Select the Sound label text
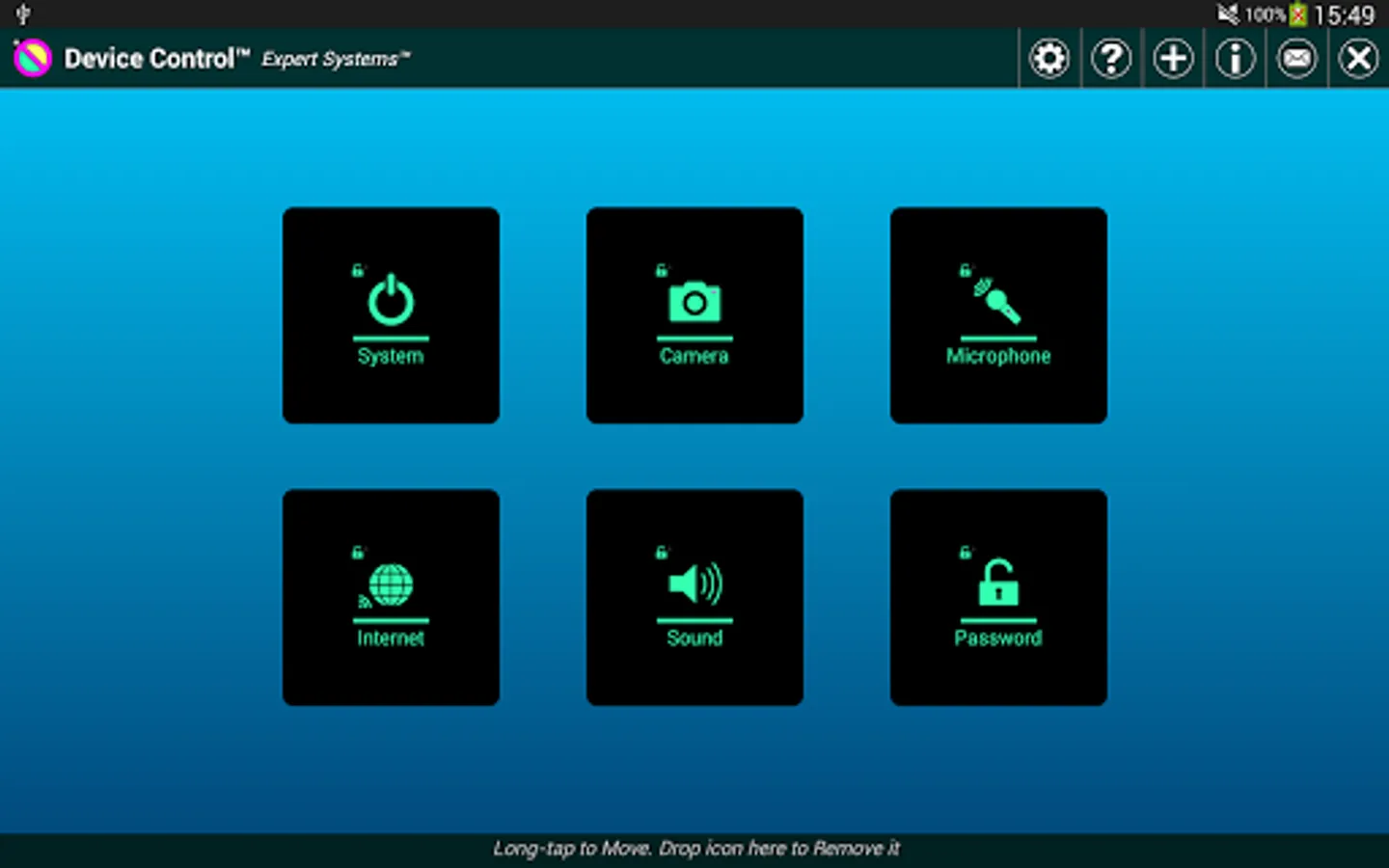Viewport: 1389px width, 868px height. (694, 638)
